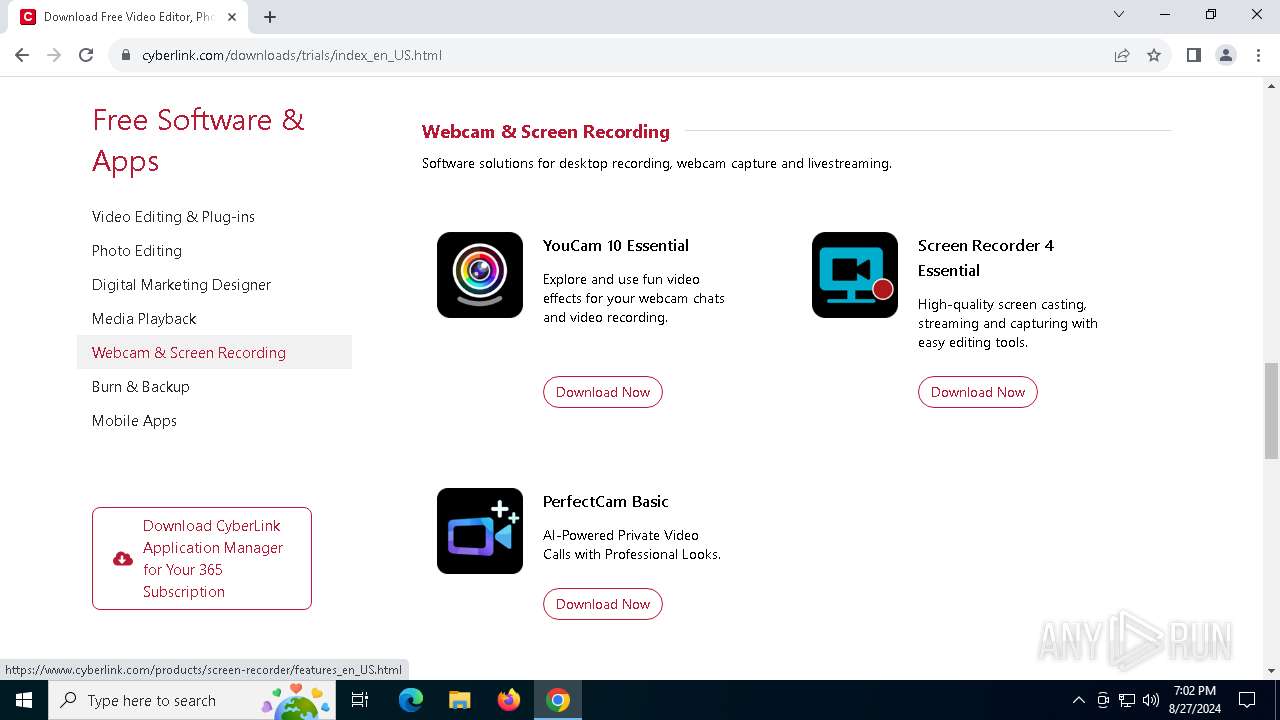Click the Free Software & Apps heading
Image resolution: width=1280 pixels, height=720 pixels.
click(198, 140)
